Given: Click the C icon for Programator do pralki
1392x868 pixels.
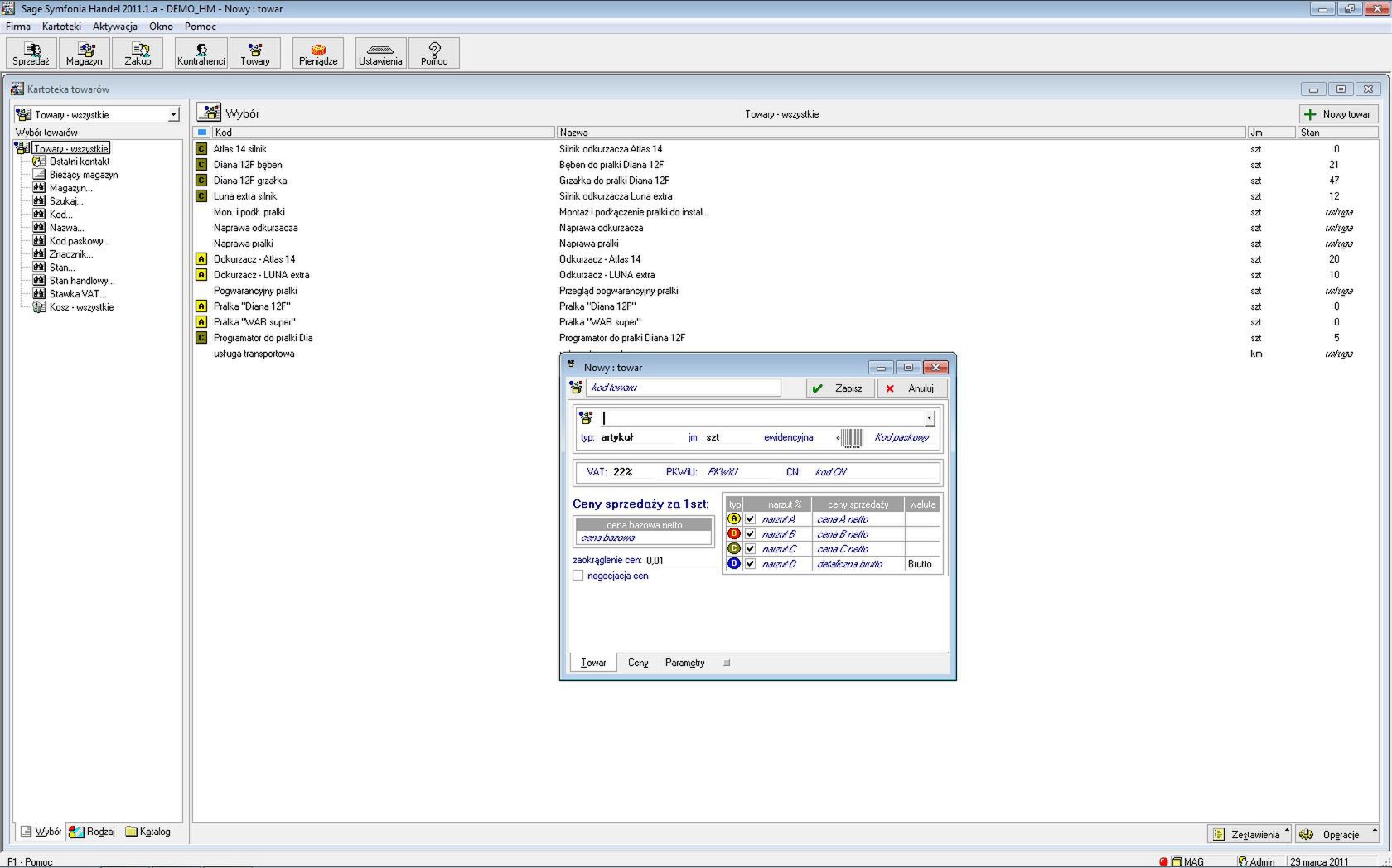Looking at the screenshot, I should point(201,338).
